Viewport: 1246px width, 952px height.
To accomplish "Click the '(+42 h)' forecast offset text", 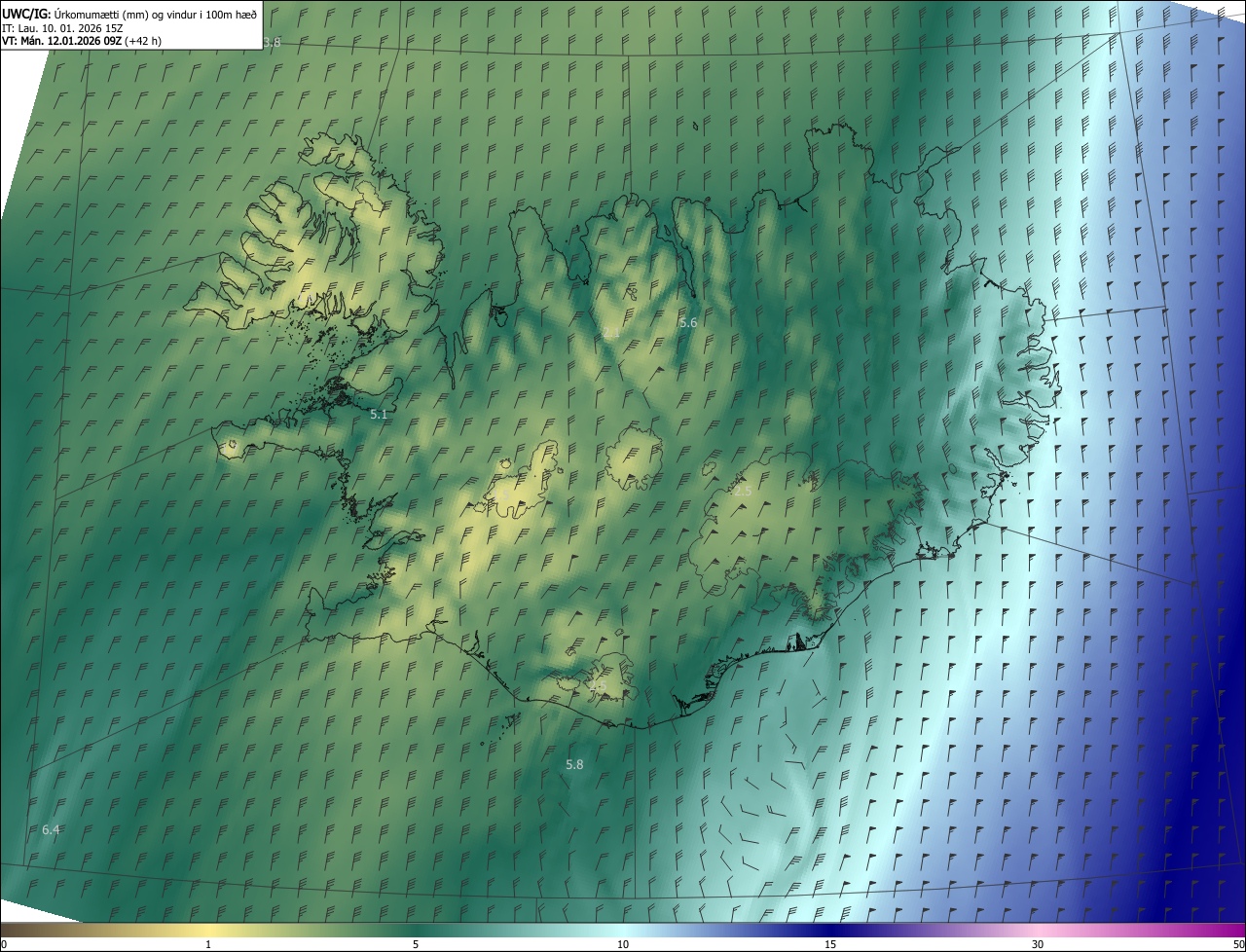I will coord(143,41).
